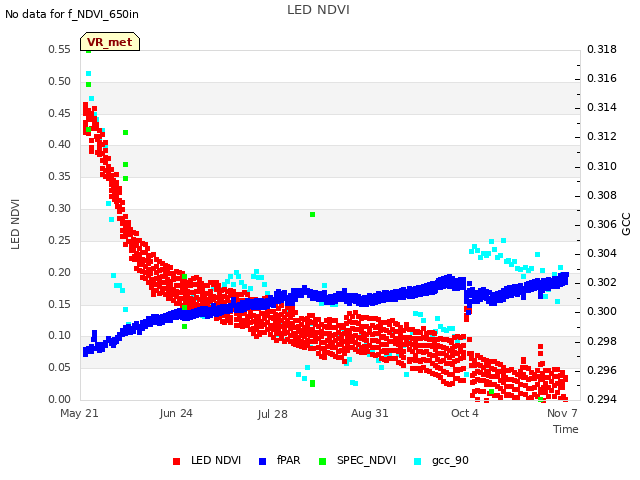Click the 0.25 left axis tick label

click(60, 240)
